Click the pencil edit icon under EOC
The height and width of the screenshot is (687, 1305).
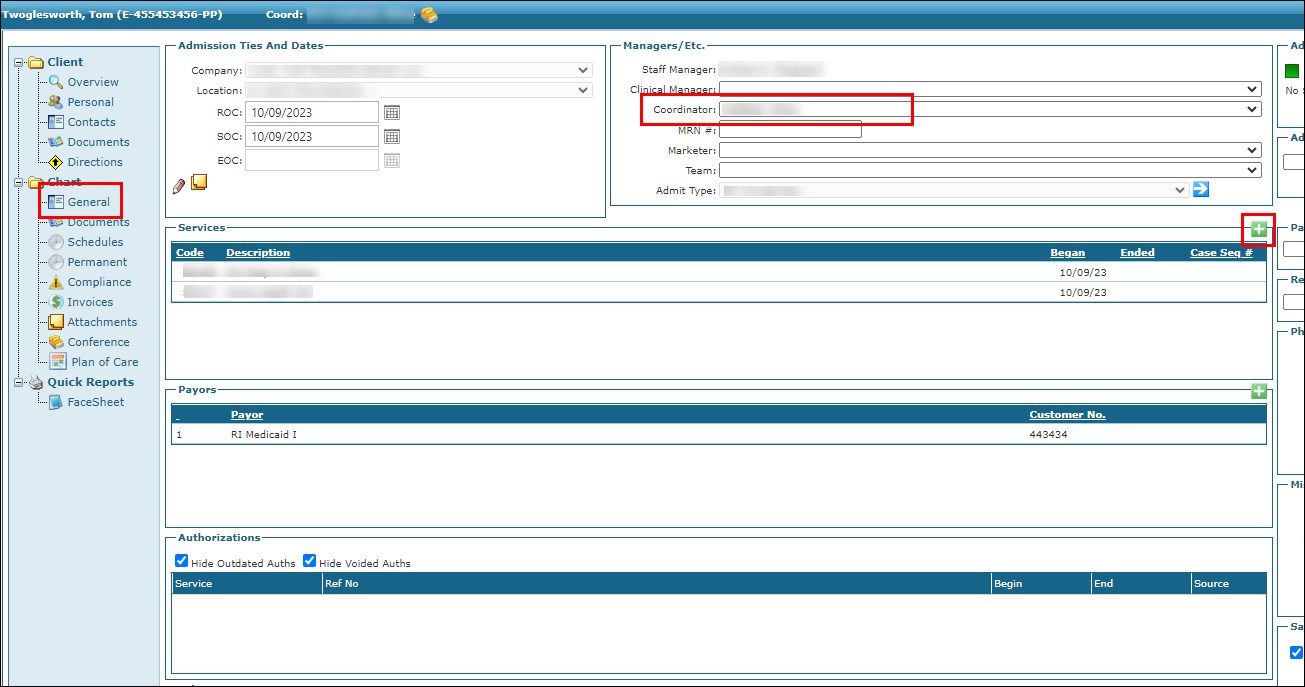tap(179, 185)
